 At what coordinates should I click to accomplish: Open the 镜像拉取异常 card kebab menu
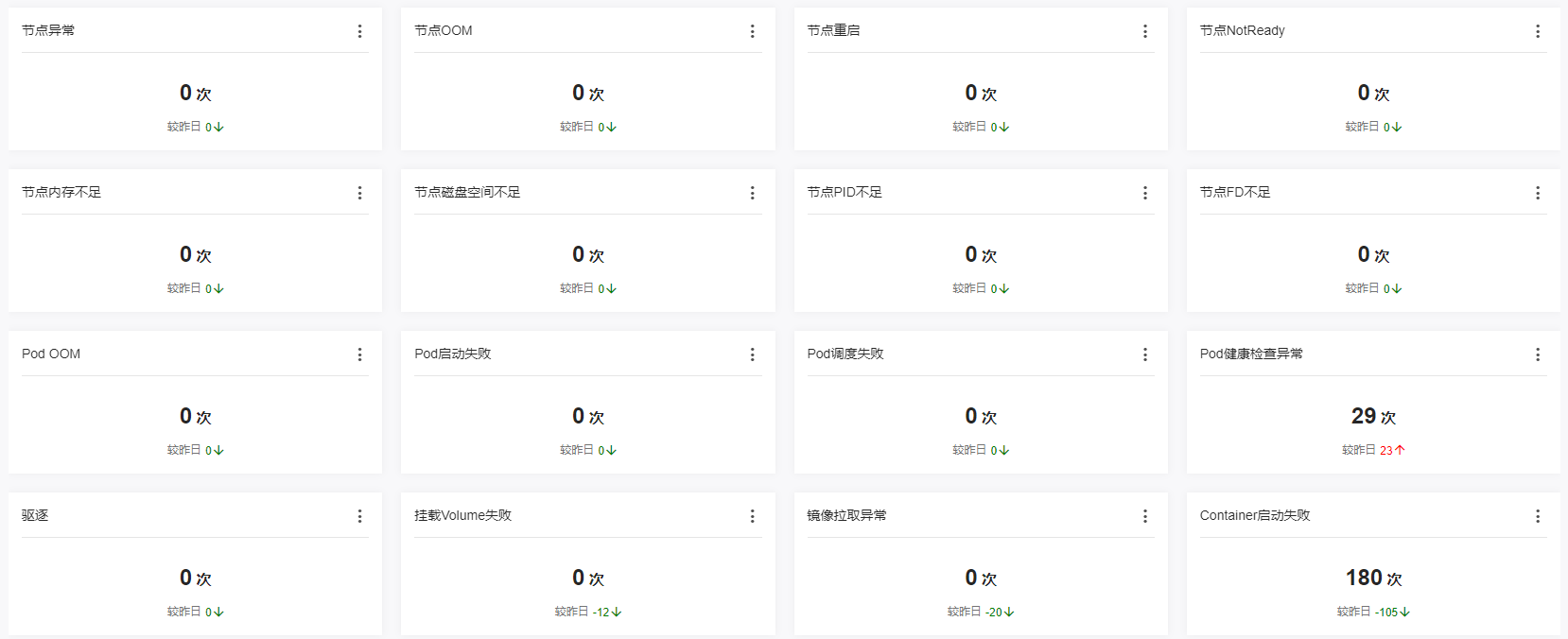(1144, 516)
